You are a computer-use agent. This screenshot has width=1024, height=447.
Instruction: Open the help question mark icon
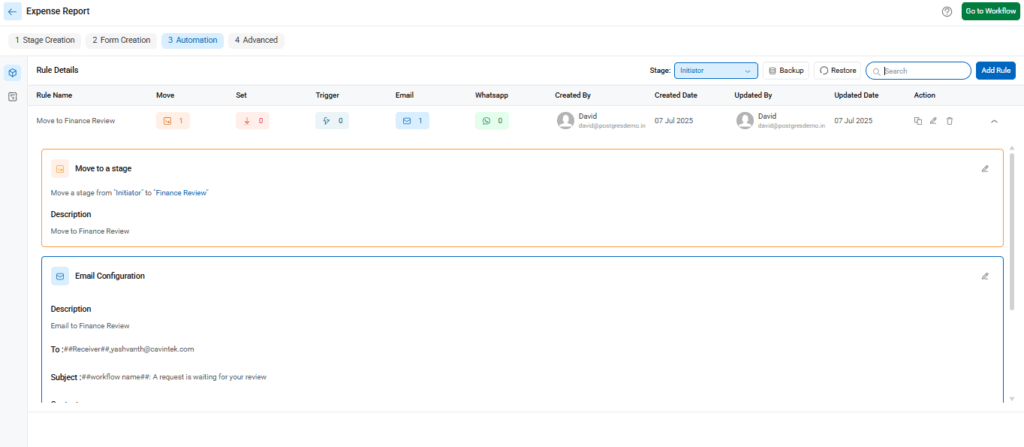click(947, 11)
